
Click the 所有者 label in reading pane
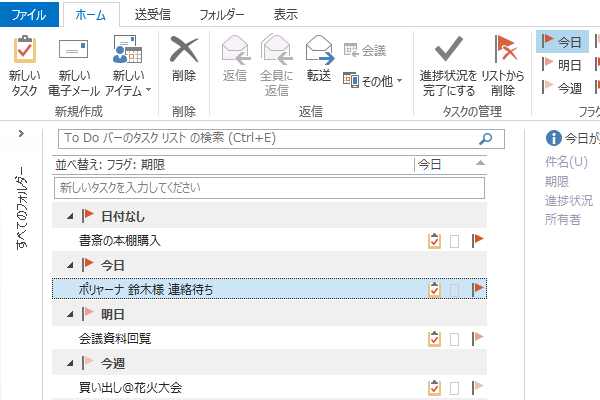click(562, 219)
